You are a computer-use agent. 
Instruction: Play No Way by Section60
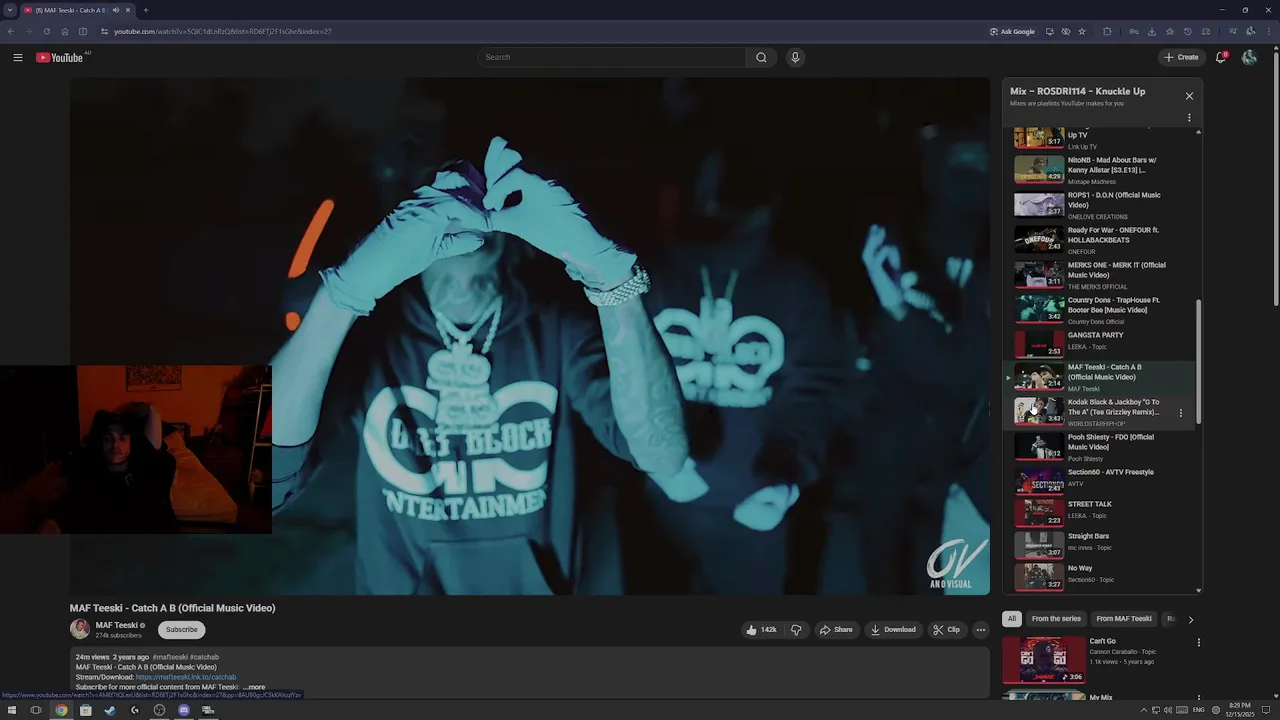(x=1098, y=576)
